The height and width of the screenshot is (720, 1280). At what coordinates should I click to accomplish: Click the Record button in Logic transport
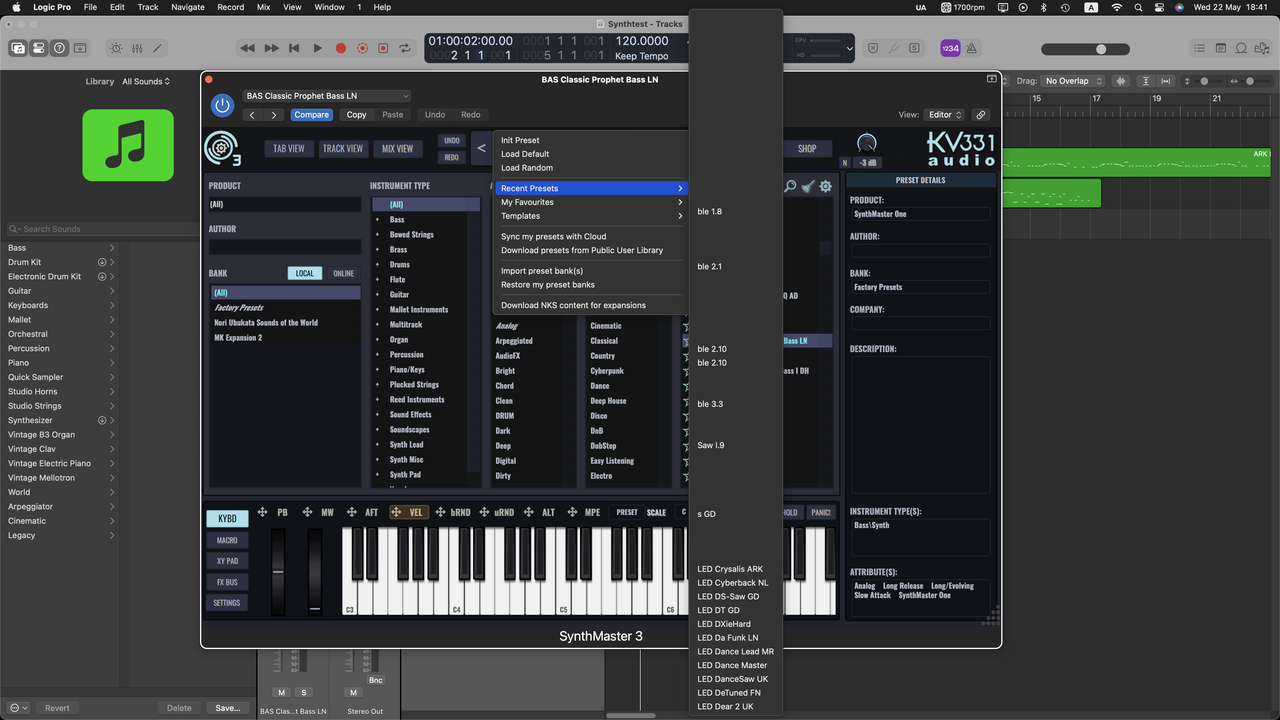click(340, 48)
